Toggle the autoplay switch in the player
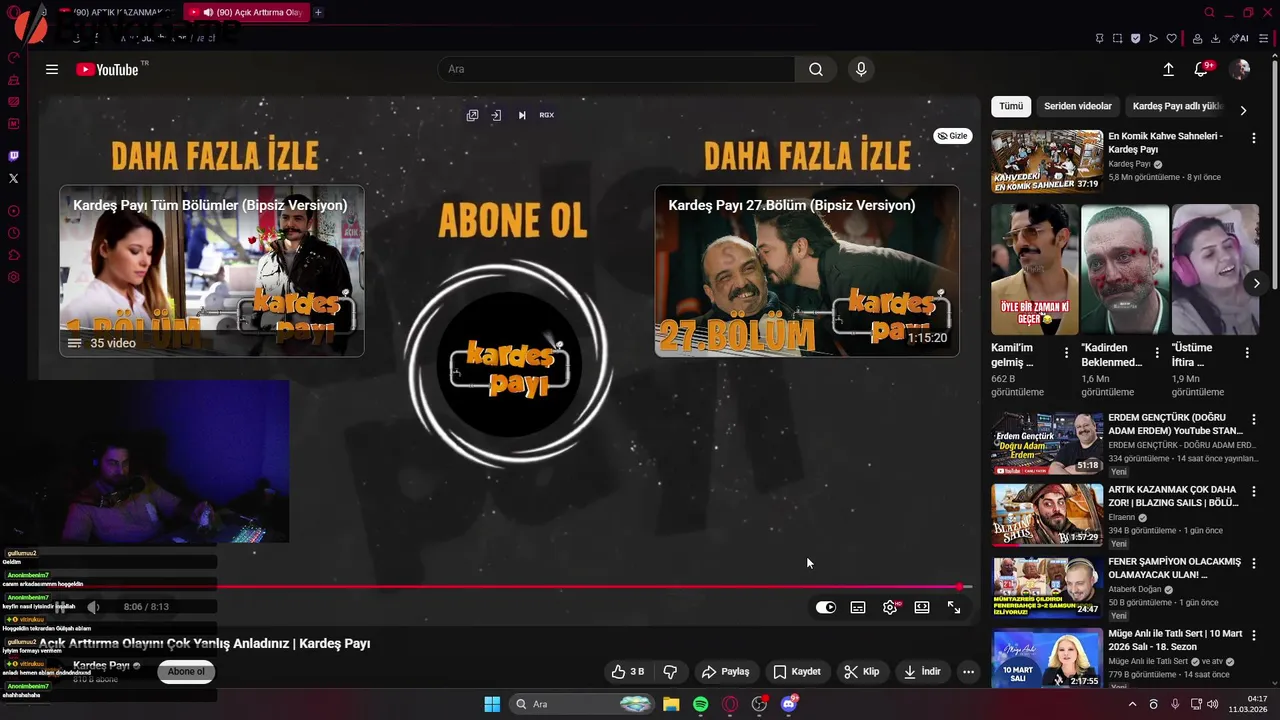Screen dimensions: 1280x720 tap(826, 607)
